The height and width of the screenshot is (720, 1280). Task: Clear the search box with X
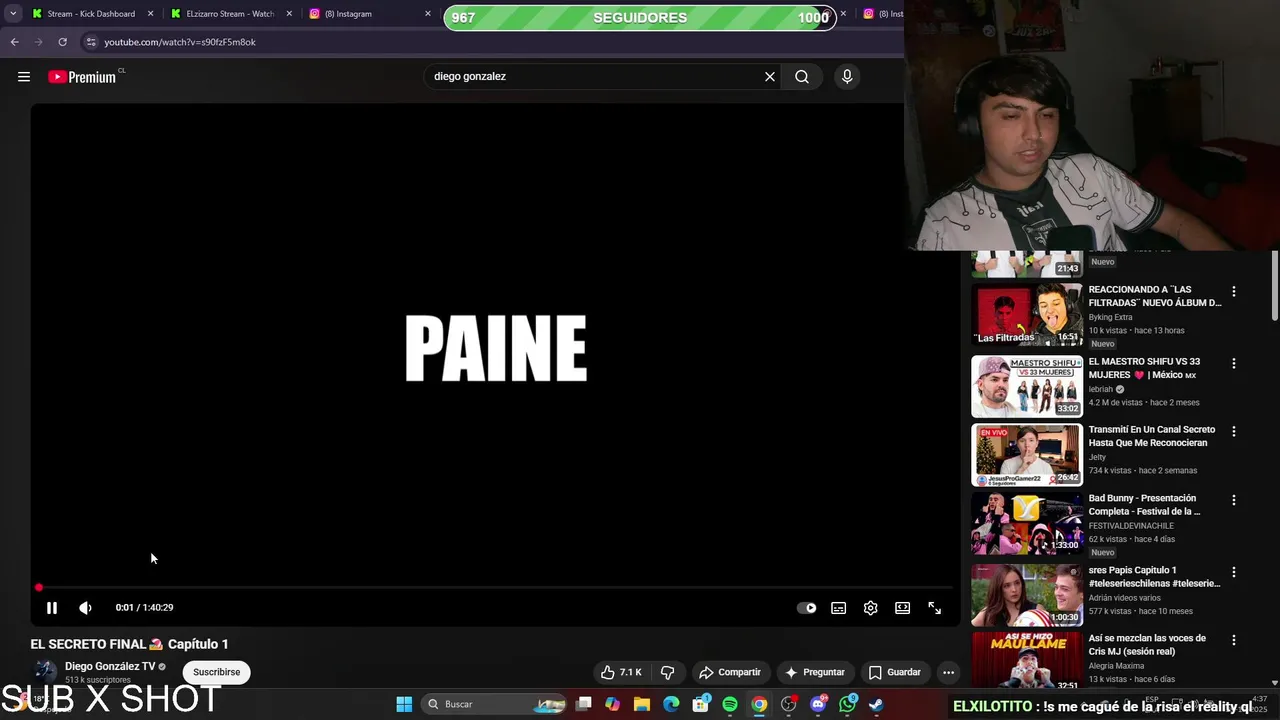(769, 76)
